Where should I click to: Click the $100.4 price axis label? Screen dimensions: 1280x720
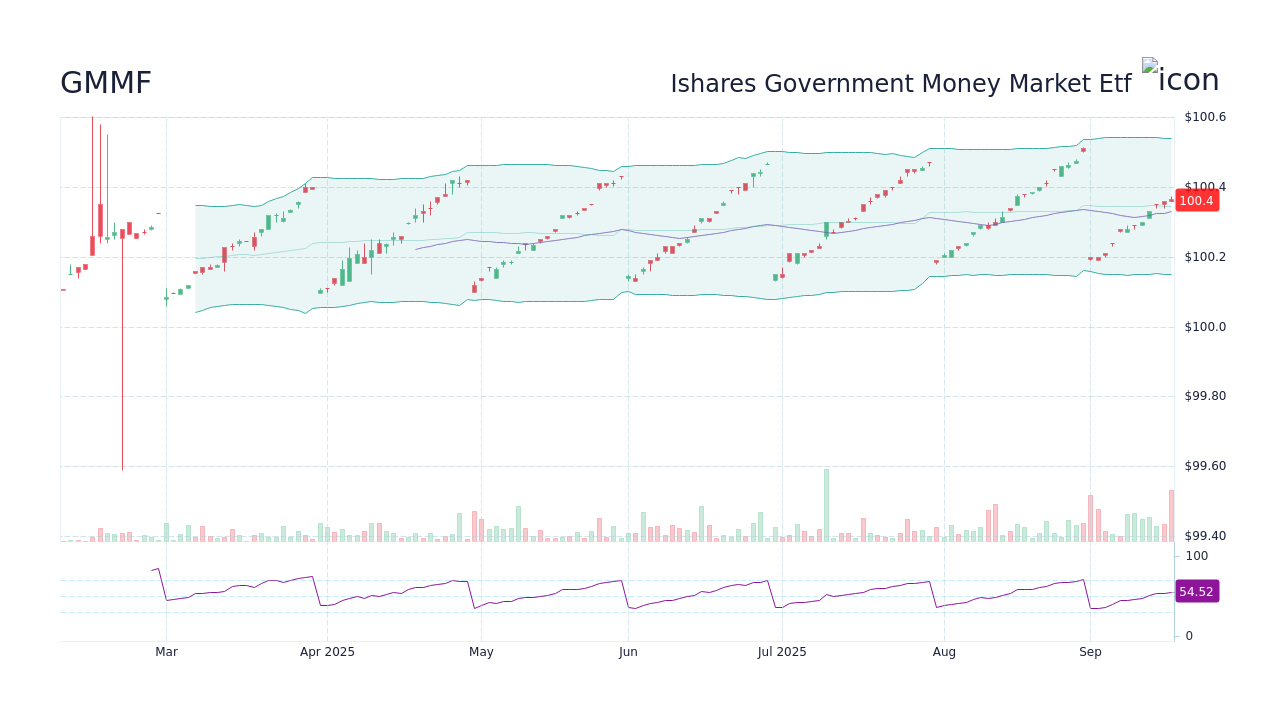coord(1205,187)
